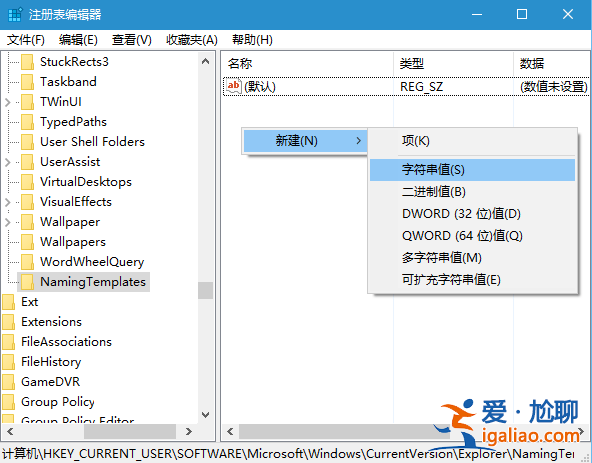The height and width of the screenshot is (463, 592).
Task: Expand the VisualEffects registry key
Action: pos(8,202)
